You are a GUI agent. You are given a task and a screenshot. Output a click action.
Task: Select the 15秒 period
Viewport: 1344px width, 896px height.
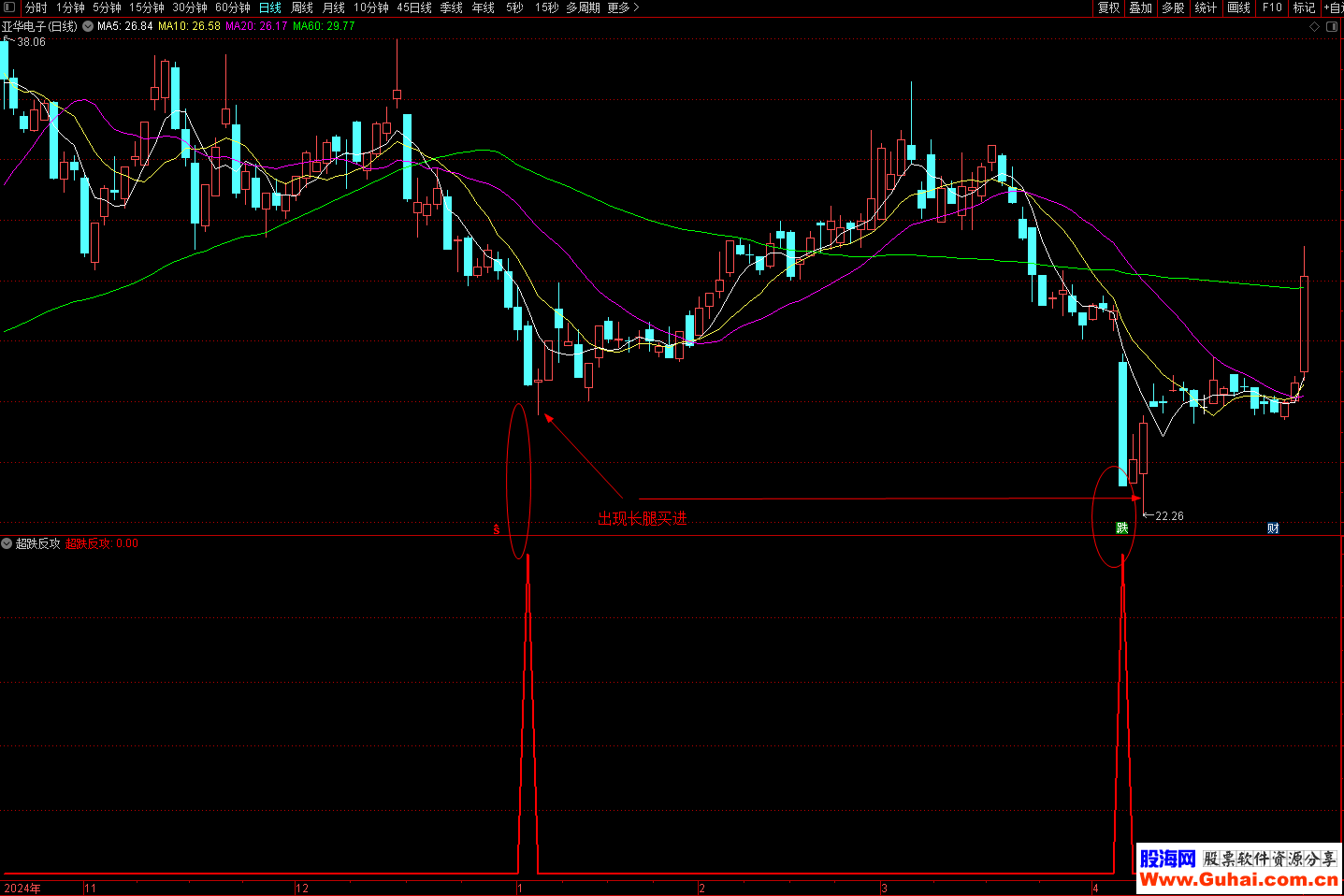point(546,7)
